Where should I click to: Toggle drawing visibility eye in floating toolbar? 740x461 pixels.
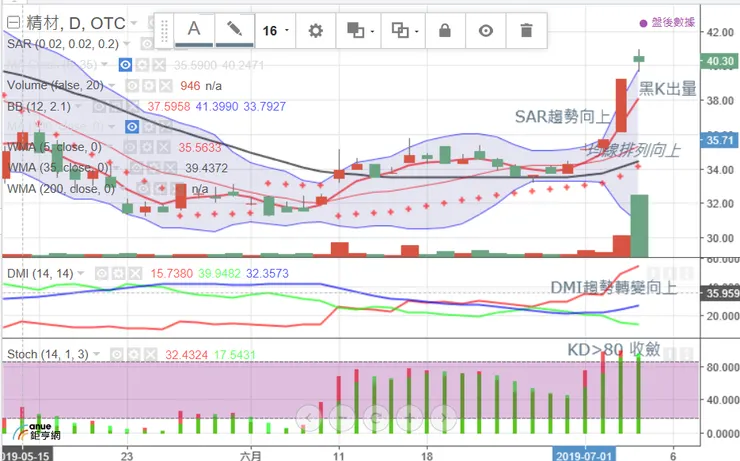click(486, 31)
